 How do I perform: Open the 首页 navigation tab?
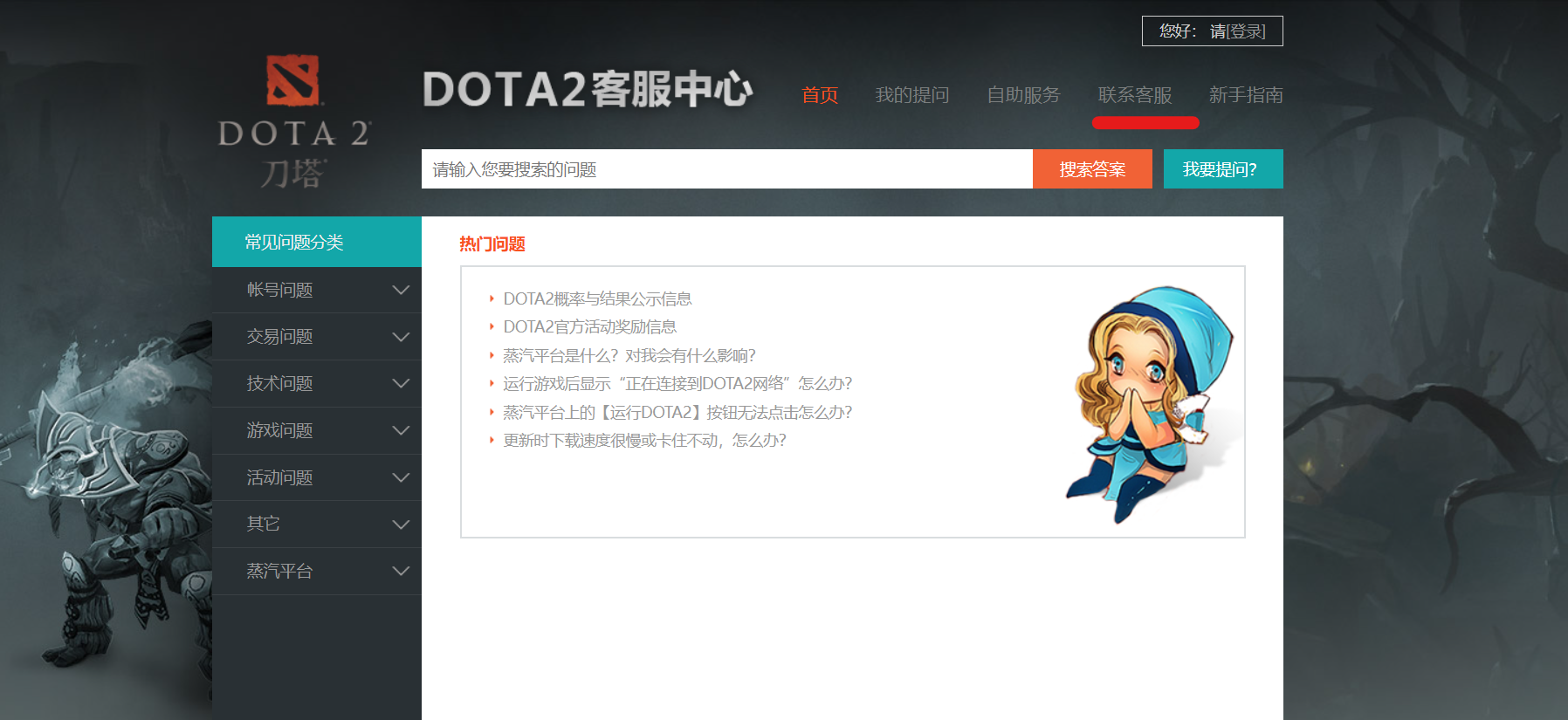point(820,95)
